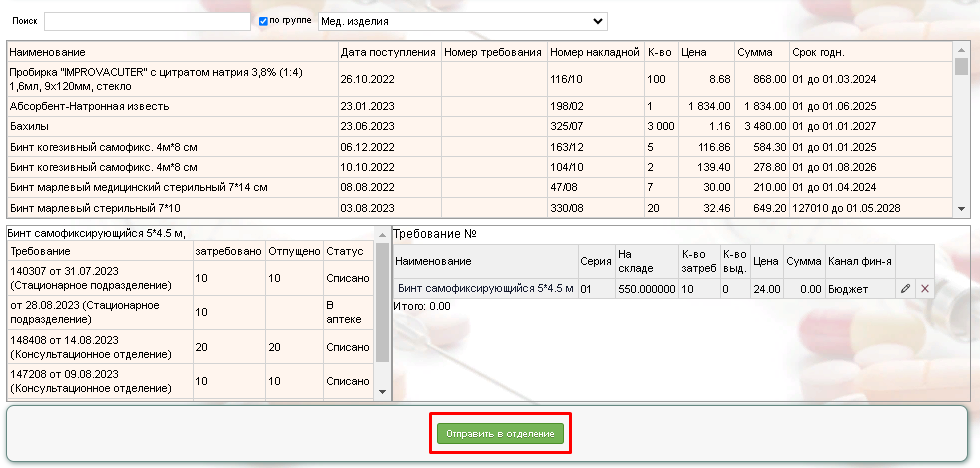
Task: Click top table scrollbar up arrow
Action: 961,48
